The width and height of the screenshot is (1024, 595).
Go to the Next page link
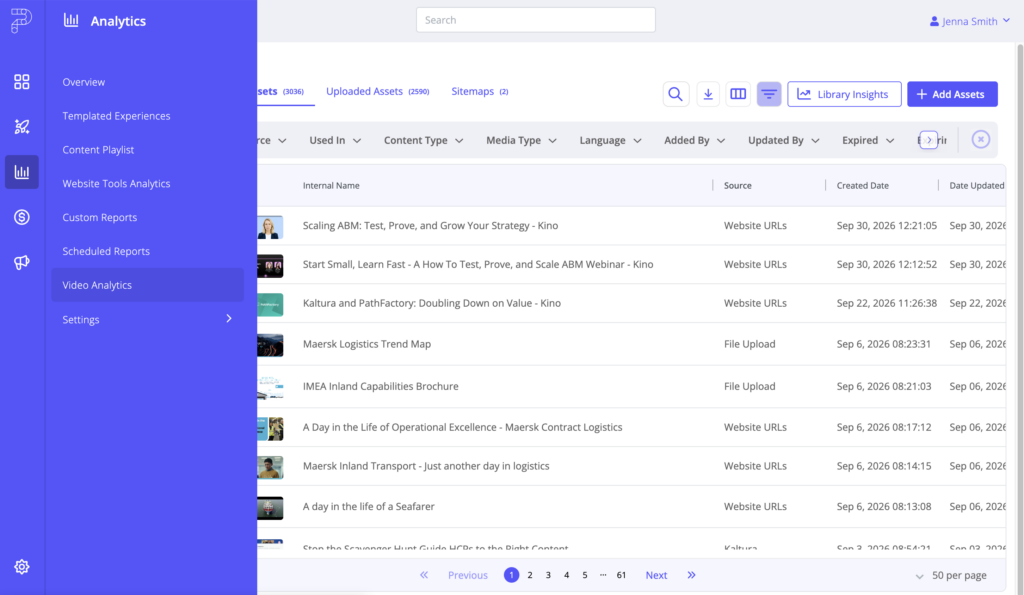pyautogui.click(x=656, y=575)
